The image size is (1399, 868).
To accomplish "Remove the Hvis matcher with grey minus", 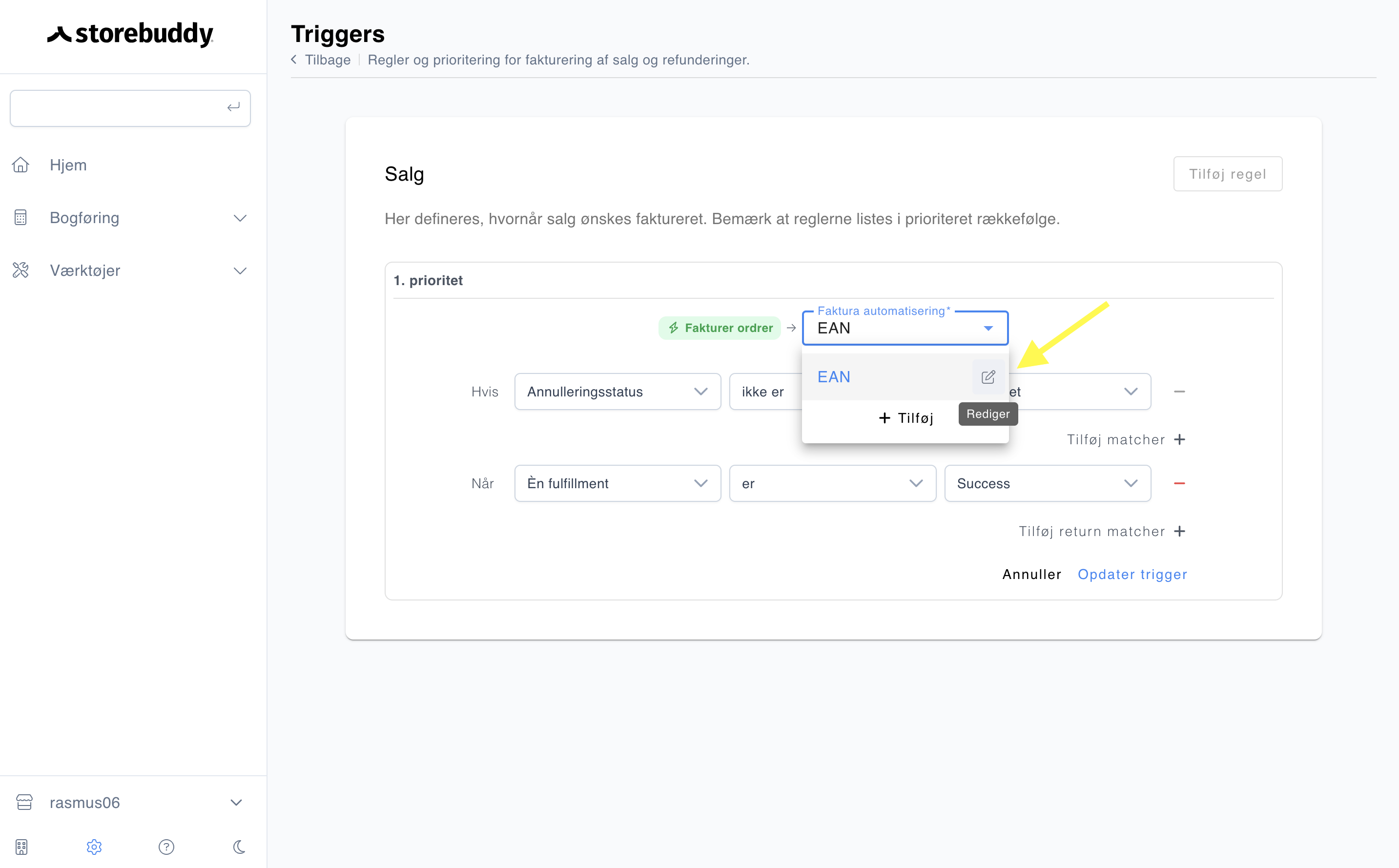I will (1179, 392).
